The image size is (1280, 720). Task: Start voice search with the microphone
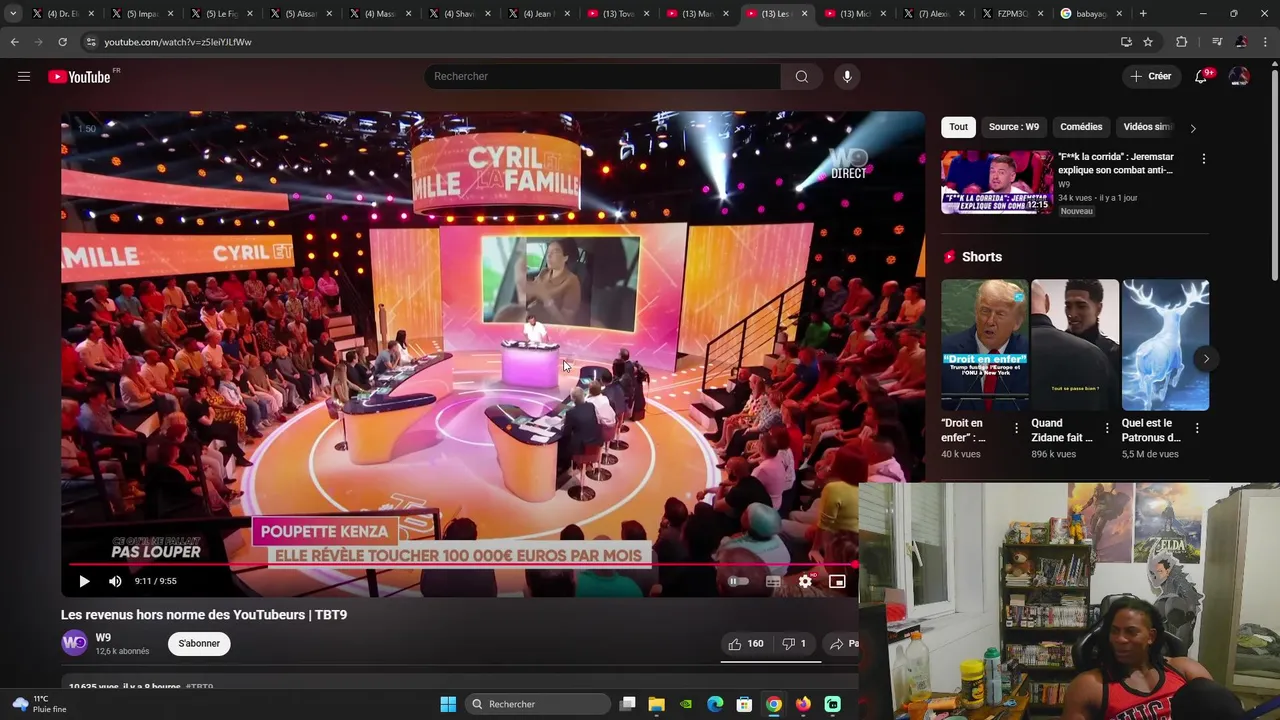point(847,76)
